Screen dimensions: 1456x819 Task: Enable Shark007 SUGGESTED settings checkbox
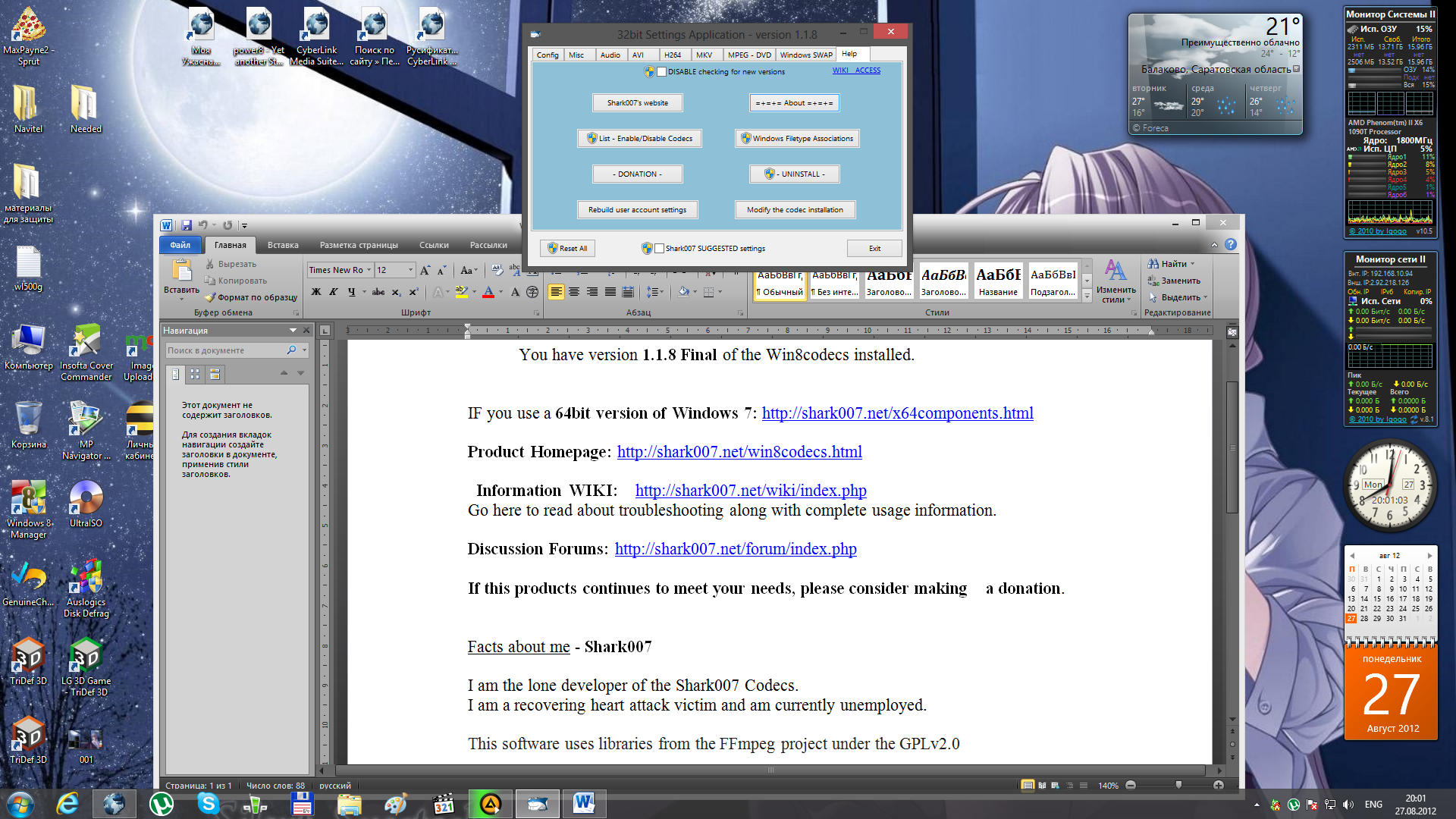660,248
